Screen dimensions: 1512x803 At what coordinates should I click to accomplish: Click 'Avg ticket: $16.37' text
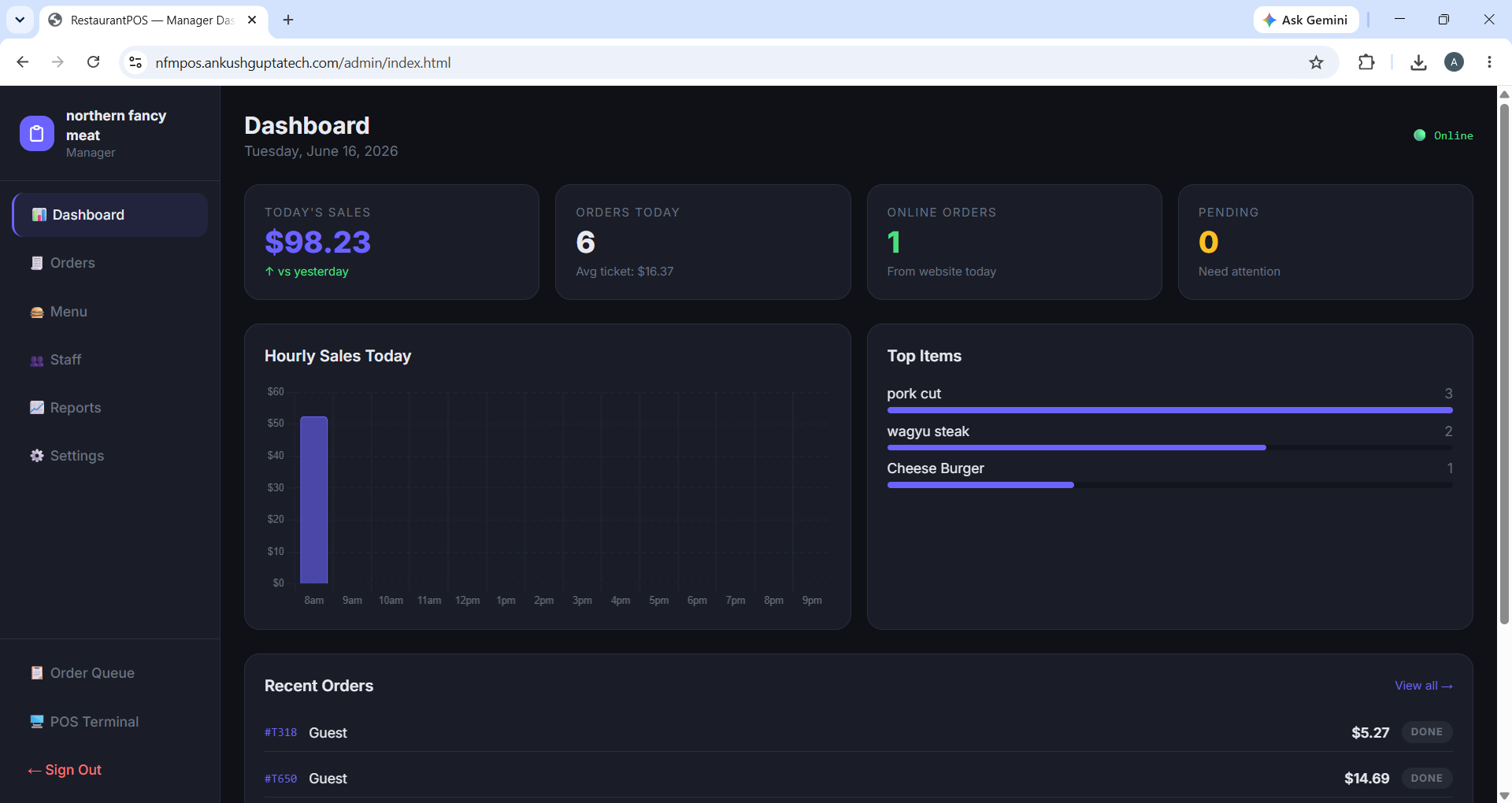[624, 272]
